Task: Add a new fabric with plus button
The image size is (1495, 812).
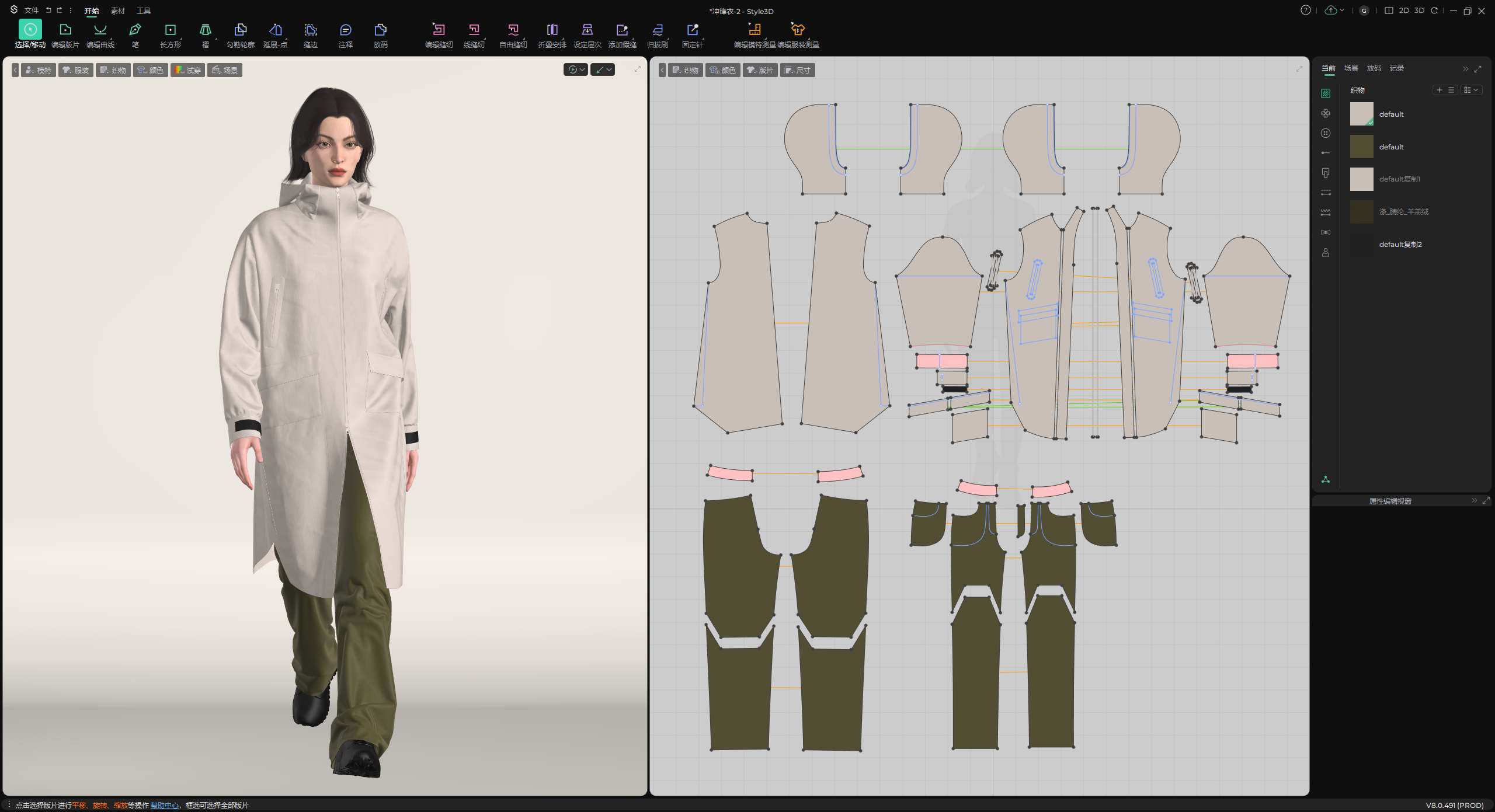Action: tap(1440, 90)
